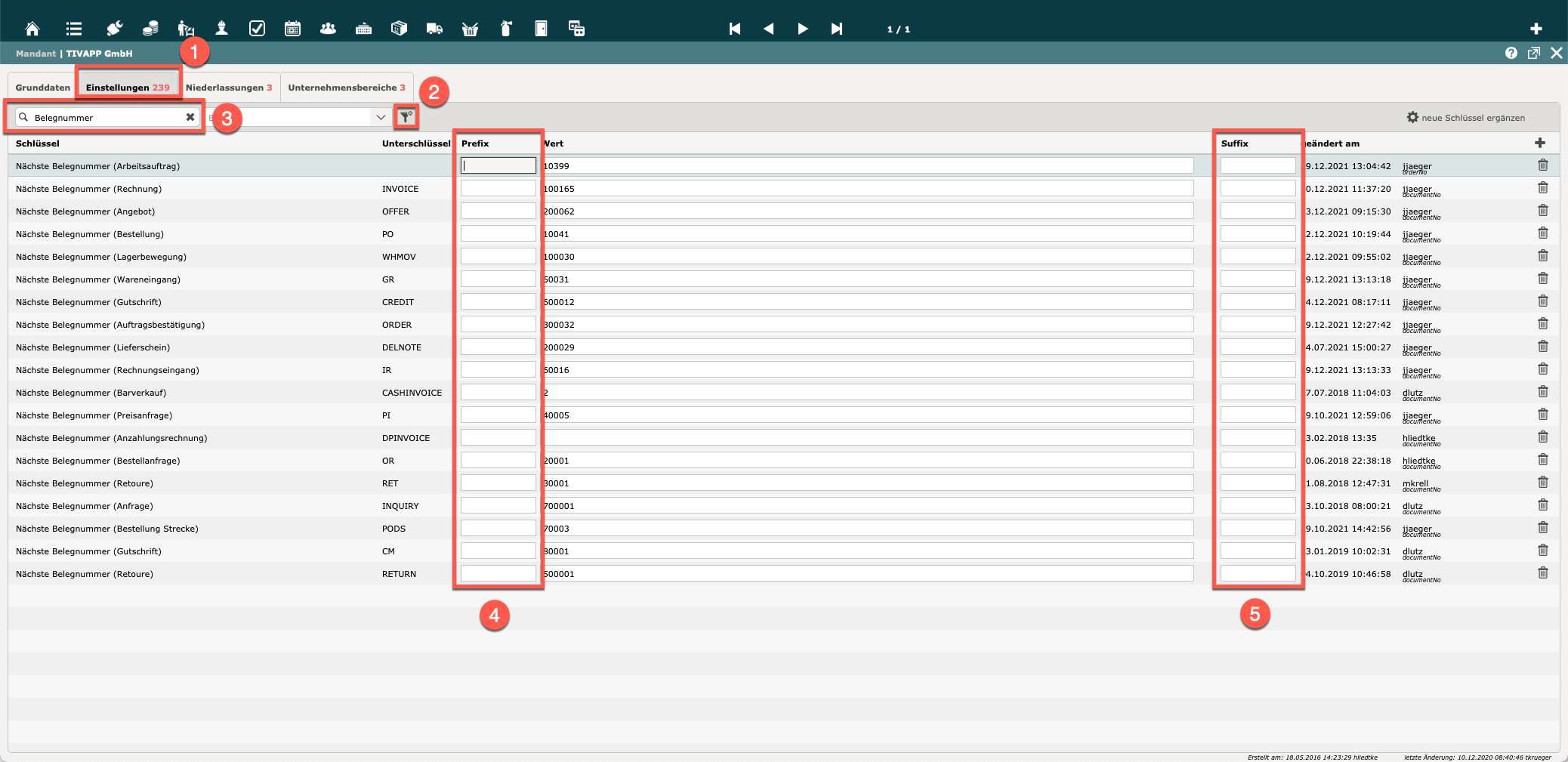Go to previous record
This screenshot has width=1568, height=762.
click(768, 29)
